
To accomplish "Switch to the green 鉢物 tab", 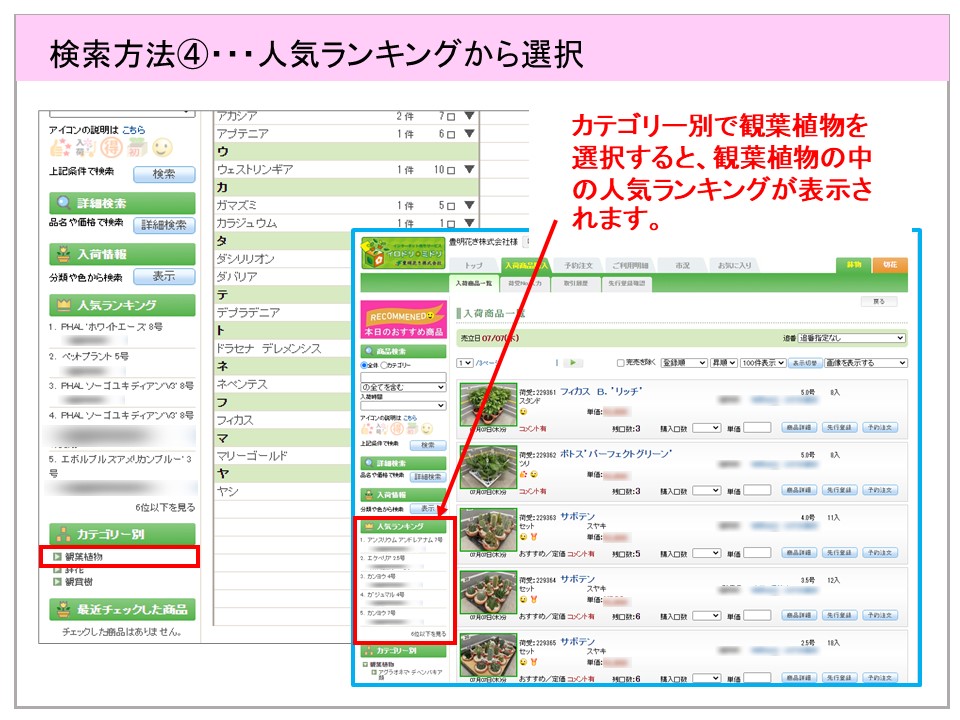I will tap(854, 265).
